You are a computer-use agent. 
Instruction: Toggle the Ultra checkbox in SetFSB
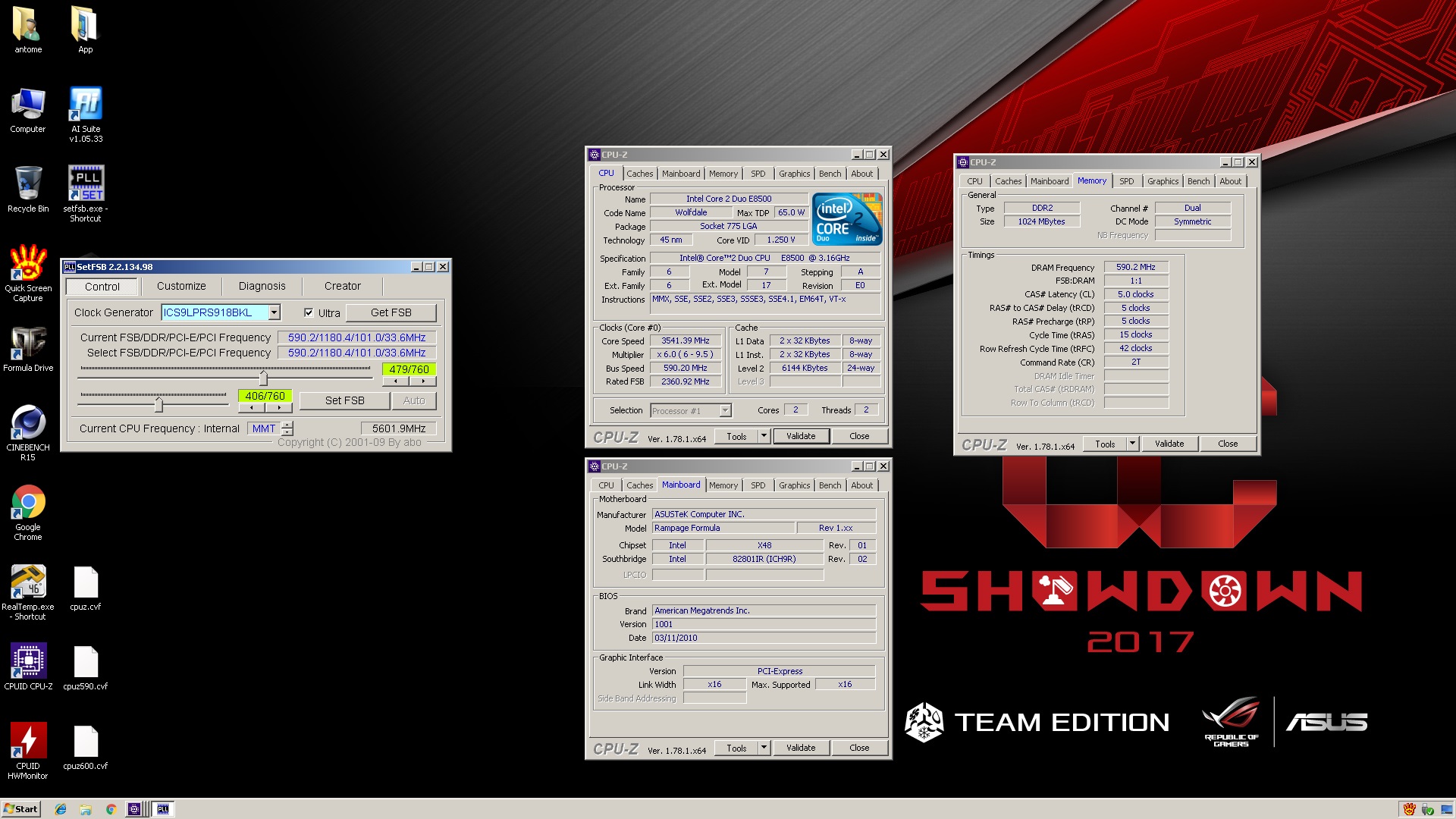309,312
